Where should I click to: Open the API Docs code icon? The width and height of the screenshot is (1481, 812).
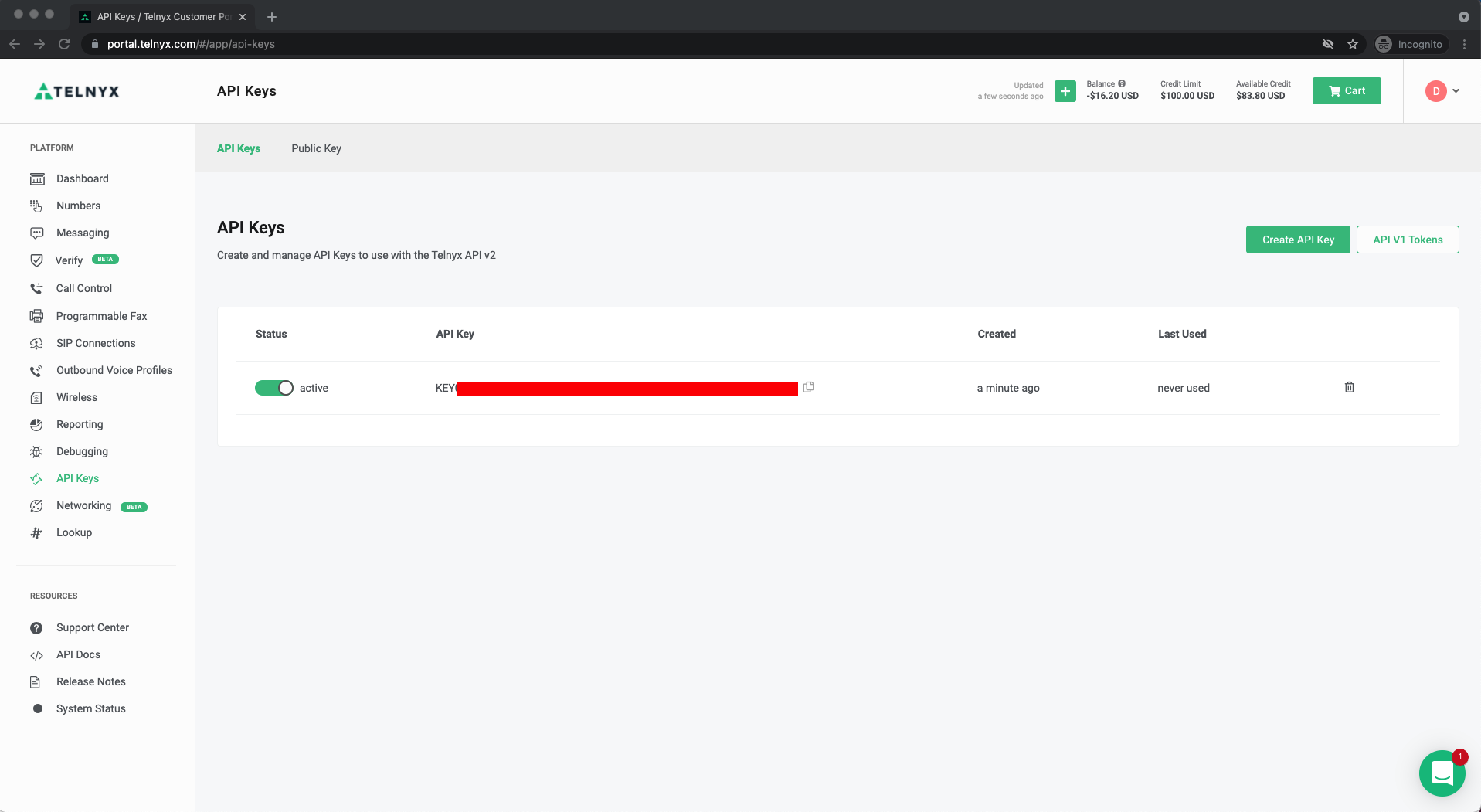[x=36, y=655]
